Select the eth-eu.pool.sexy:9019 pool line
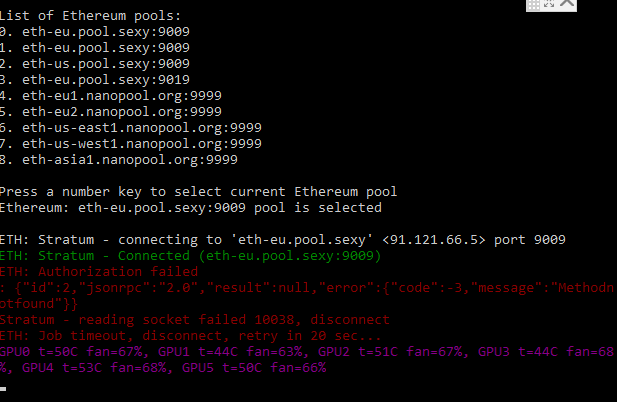618x402 pixels. [x=95, y=80]
